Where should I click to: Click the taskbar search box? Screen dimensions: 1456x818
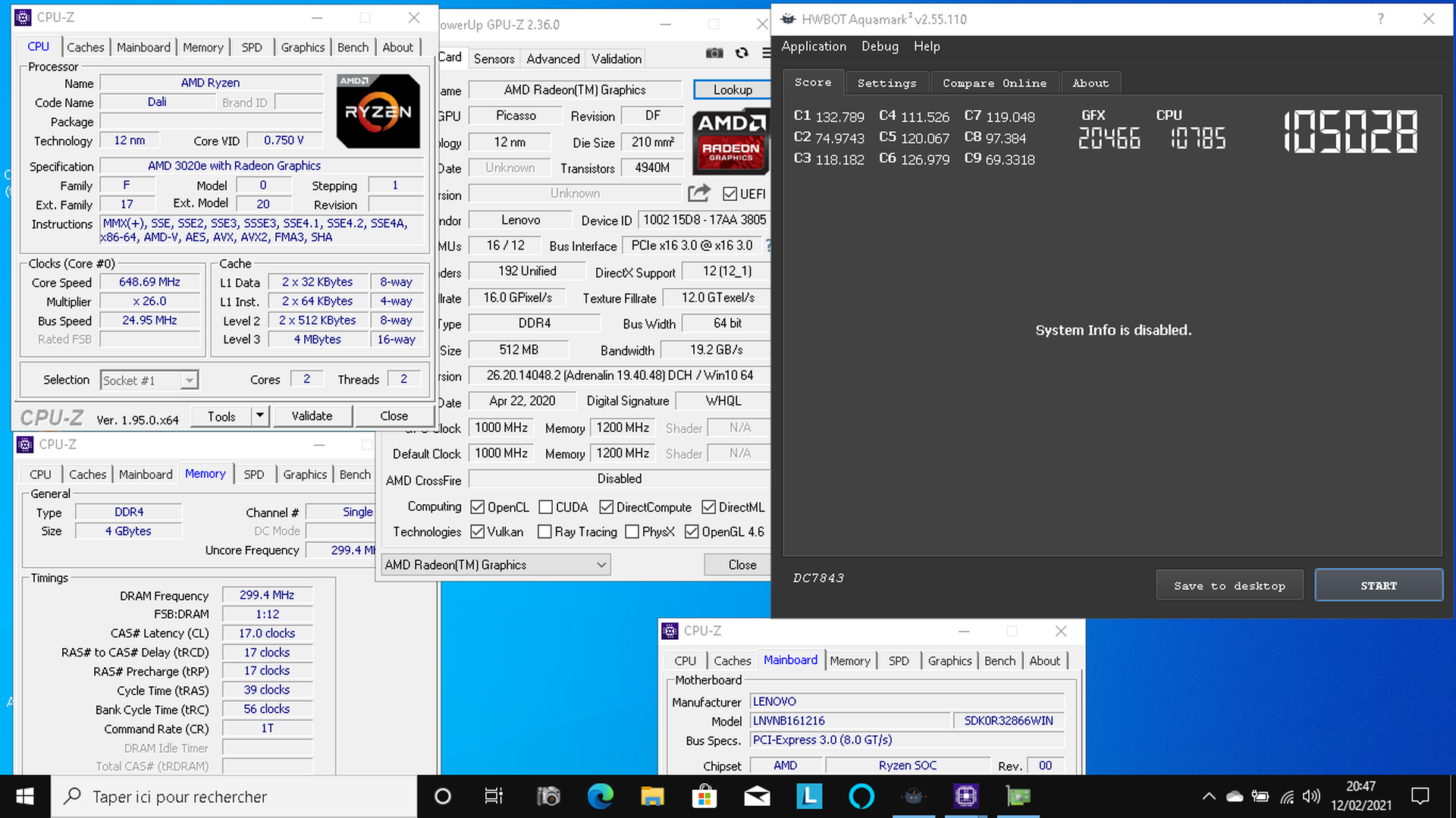(x=234, y=796)
